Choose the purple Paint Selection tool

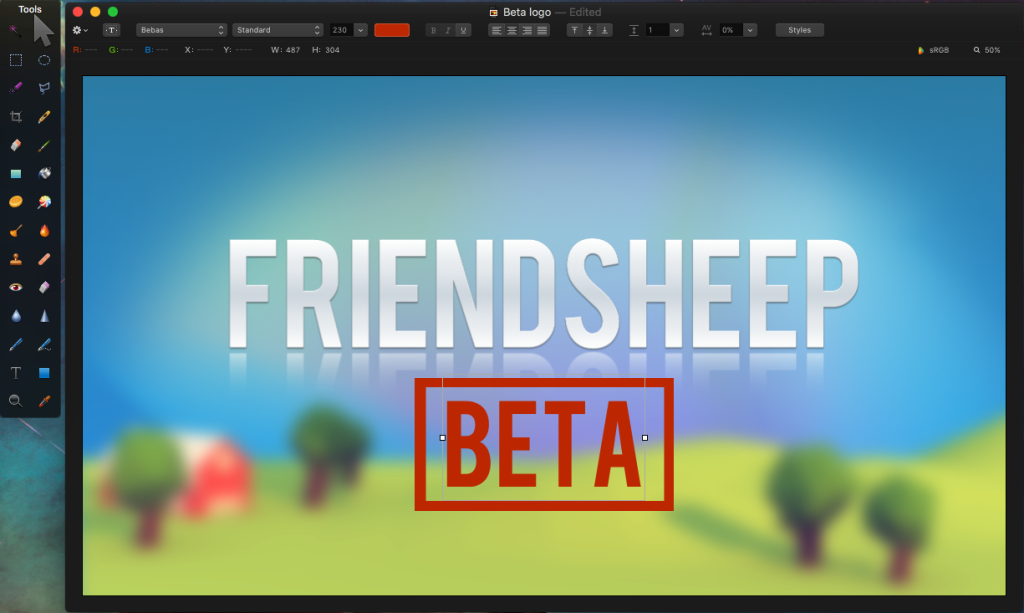16,87
